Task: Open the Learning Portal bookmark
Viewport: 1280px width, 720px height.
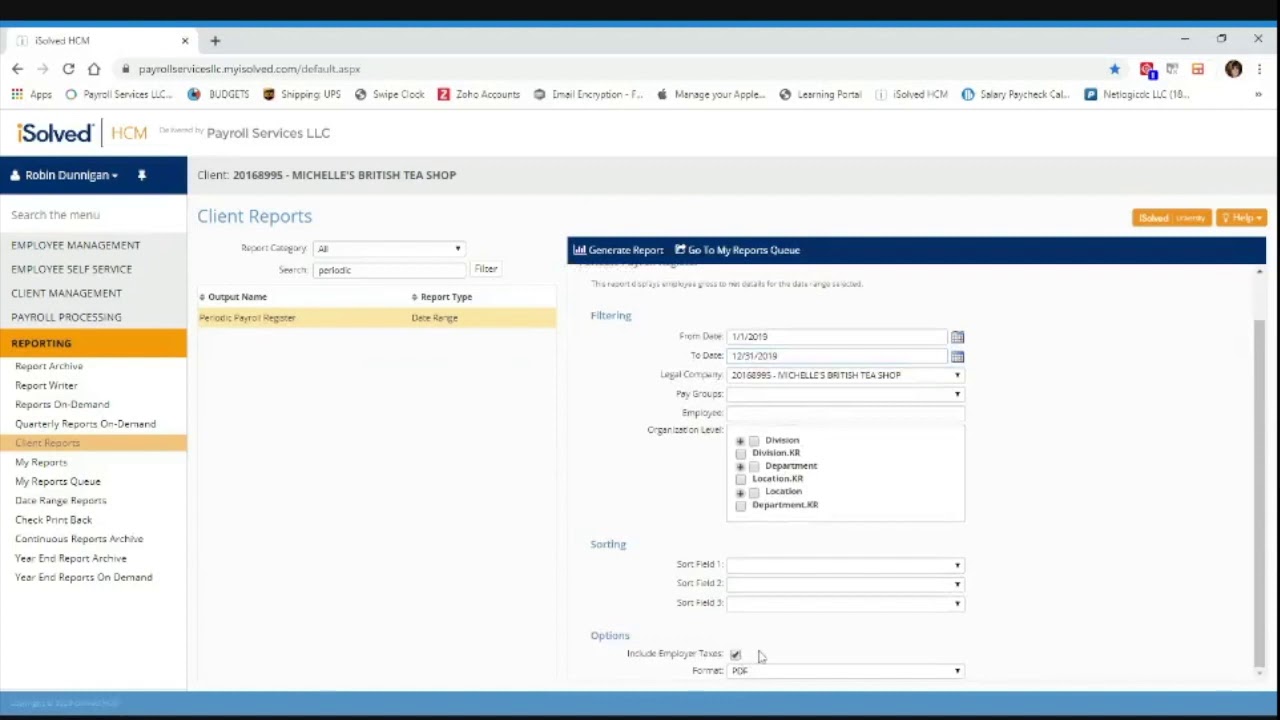Action: coord(820,95)
